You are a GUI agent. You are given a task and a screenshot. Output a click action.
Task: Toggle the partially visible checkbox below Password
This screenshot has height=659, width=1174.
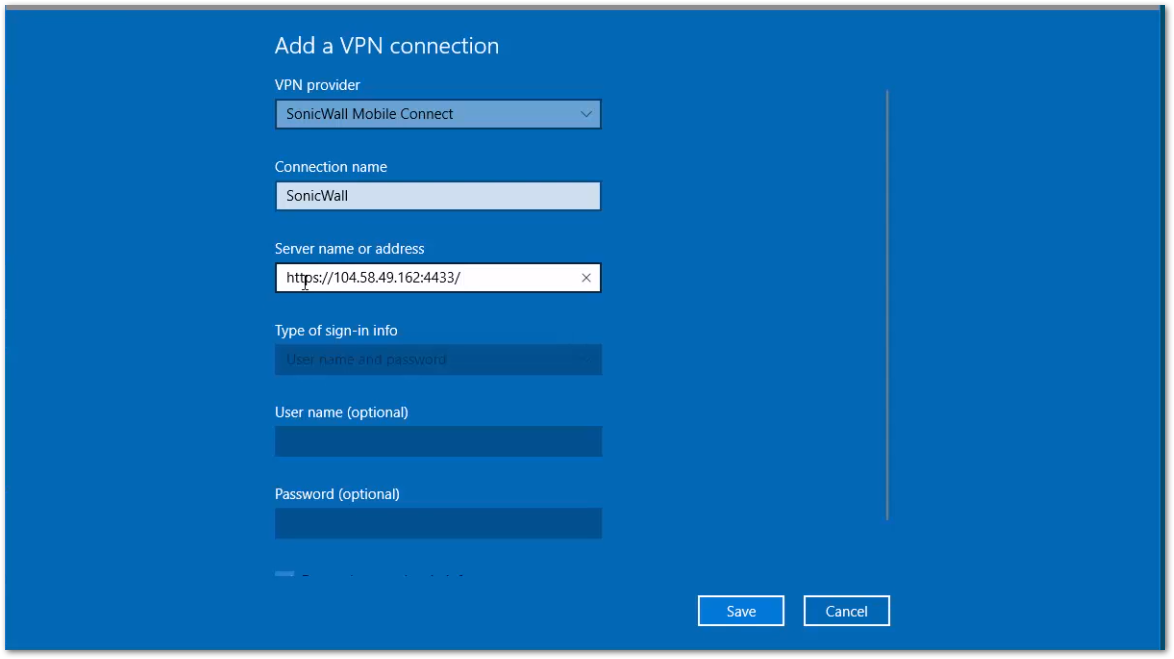(284, 576)
